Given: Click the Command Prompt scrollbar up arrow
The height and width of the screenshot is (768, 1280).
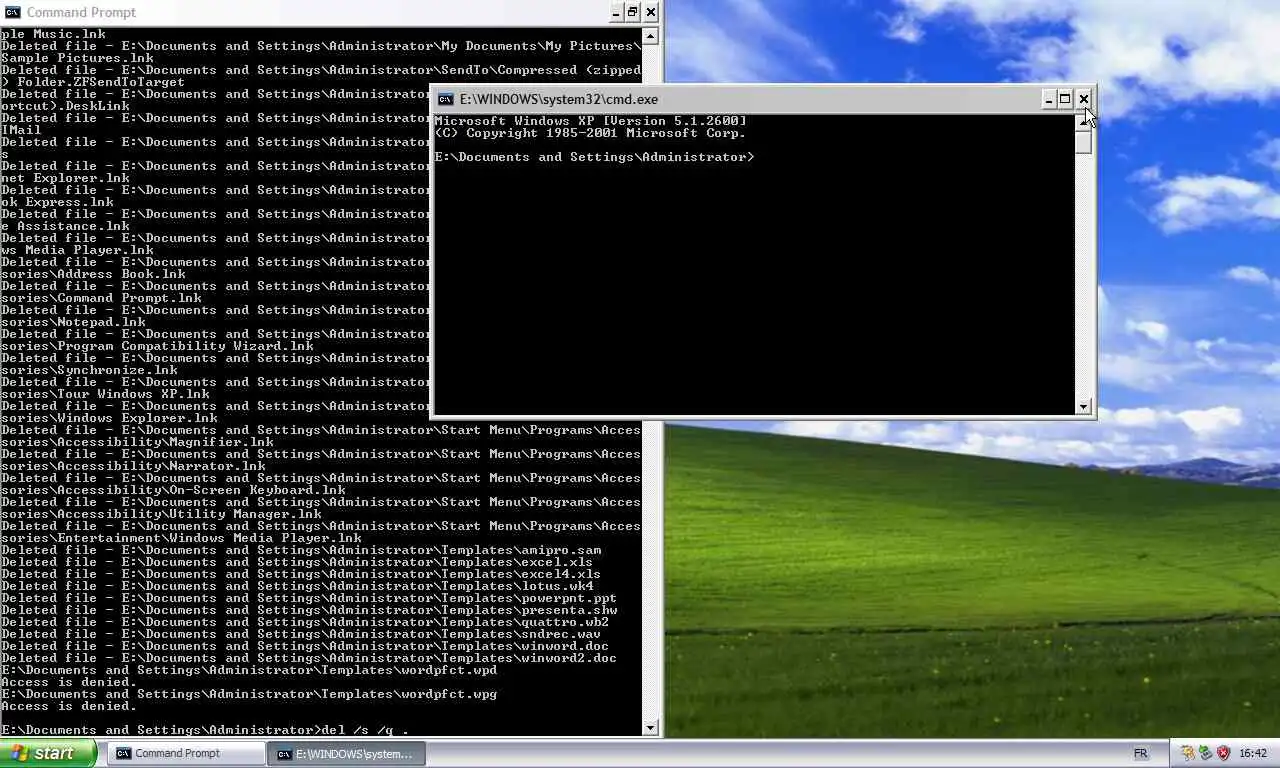Looking at the screenshot, I should (x=650, y=36).
